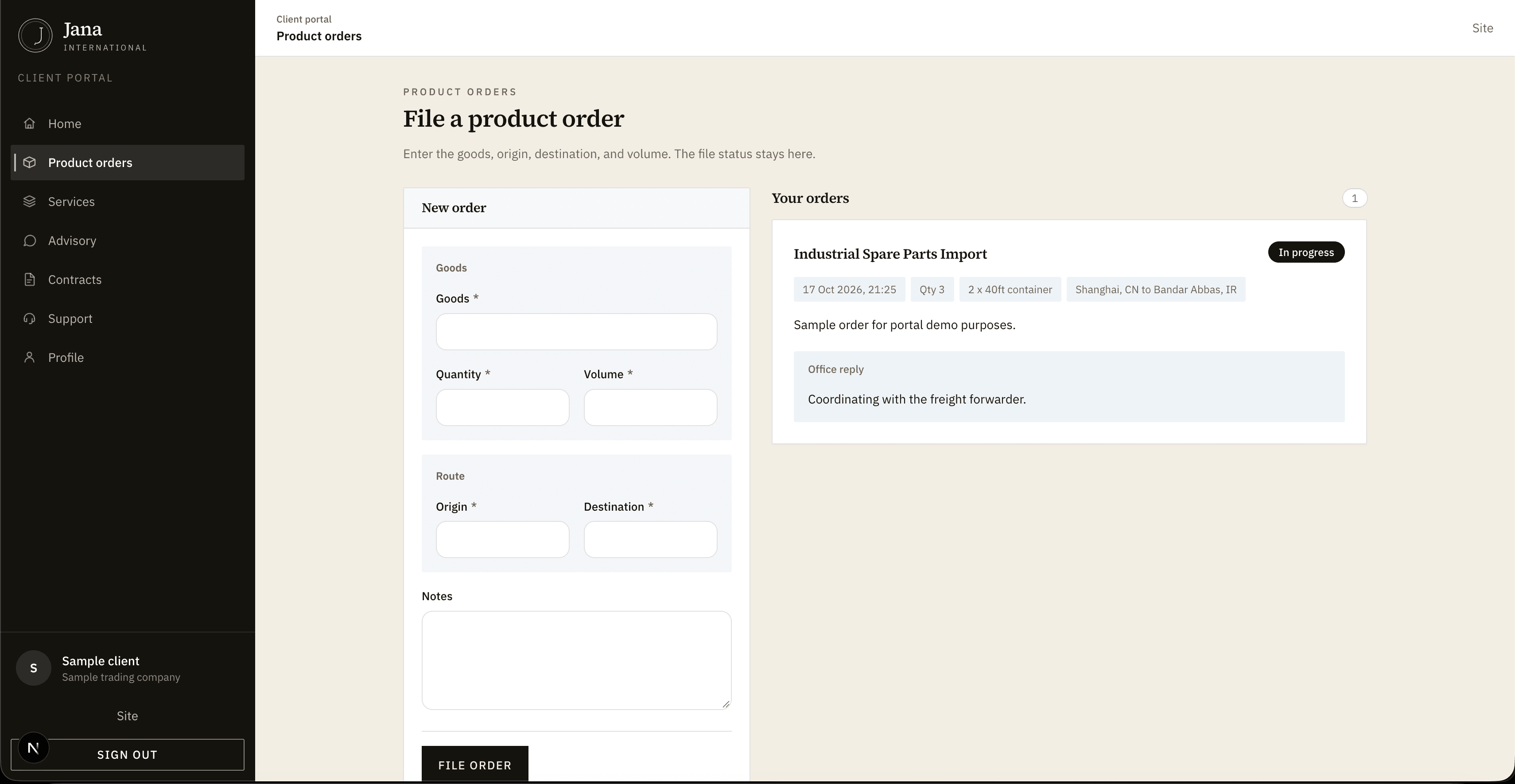Open the Profile page label
The width and height of the screenshot is (1515, 784).
tap(66, 357)
